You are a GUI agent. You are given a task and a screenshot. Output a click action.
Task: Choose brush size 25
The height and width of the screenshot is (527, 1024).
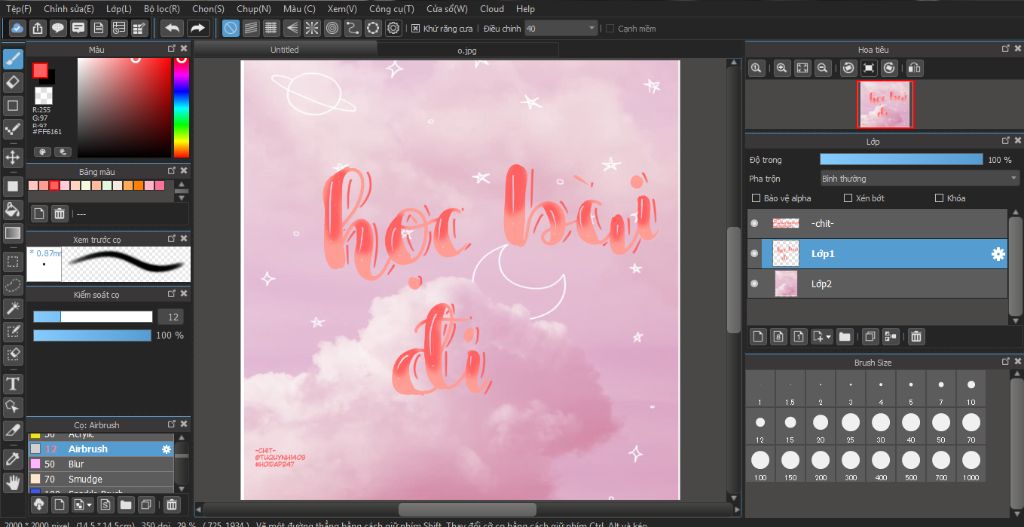click(x=850, y=427)
